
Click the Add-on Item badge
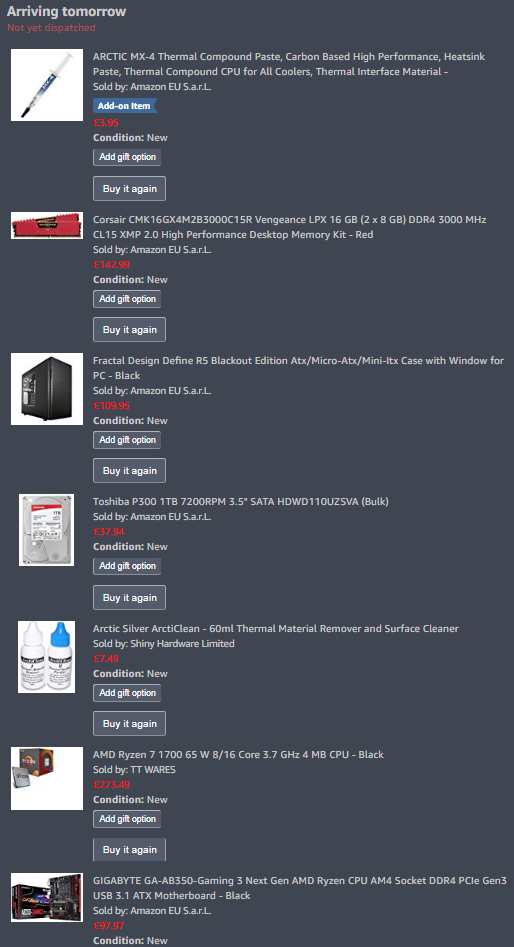point(124,106)
